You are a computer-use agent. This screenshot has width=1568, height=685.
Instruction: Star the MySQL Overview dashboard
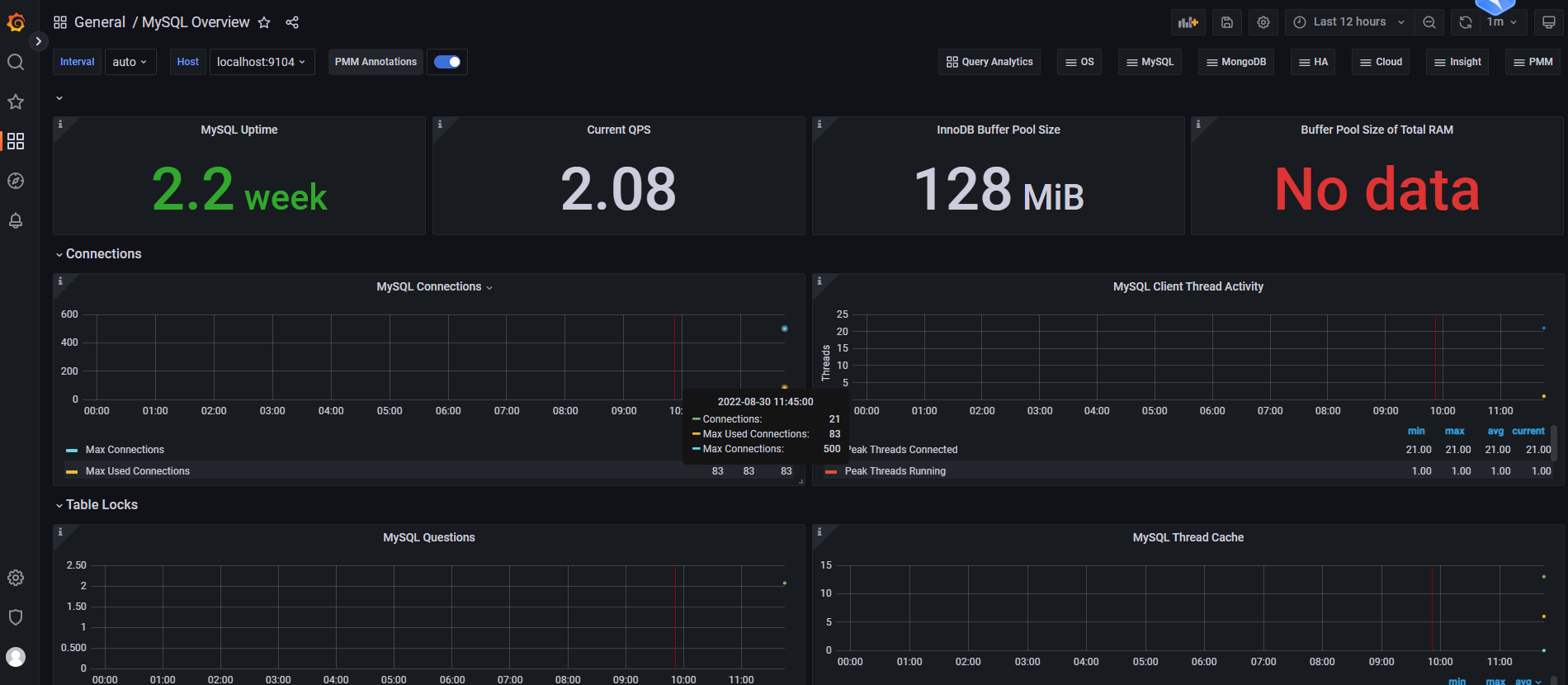click(x=264, y=22)
